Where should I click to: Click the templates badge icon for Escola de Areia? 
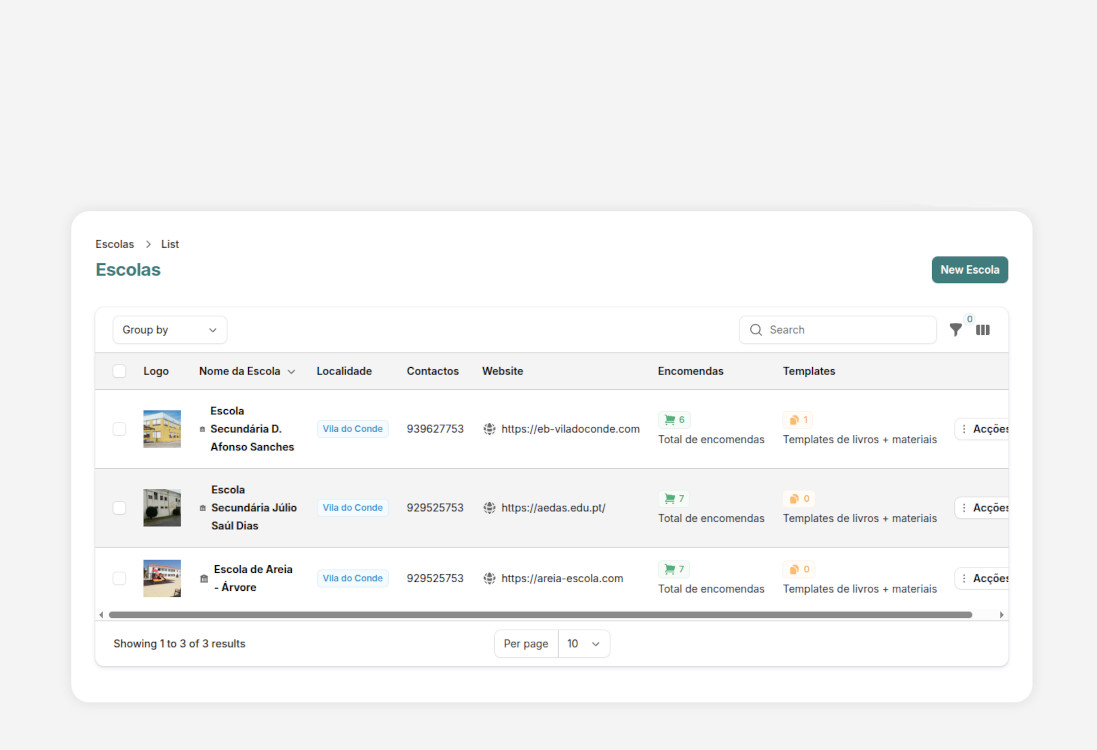coord(794,569)
